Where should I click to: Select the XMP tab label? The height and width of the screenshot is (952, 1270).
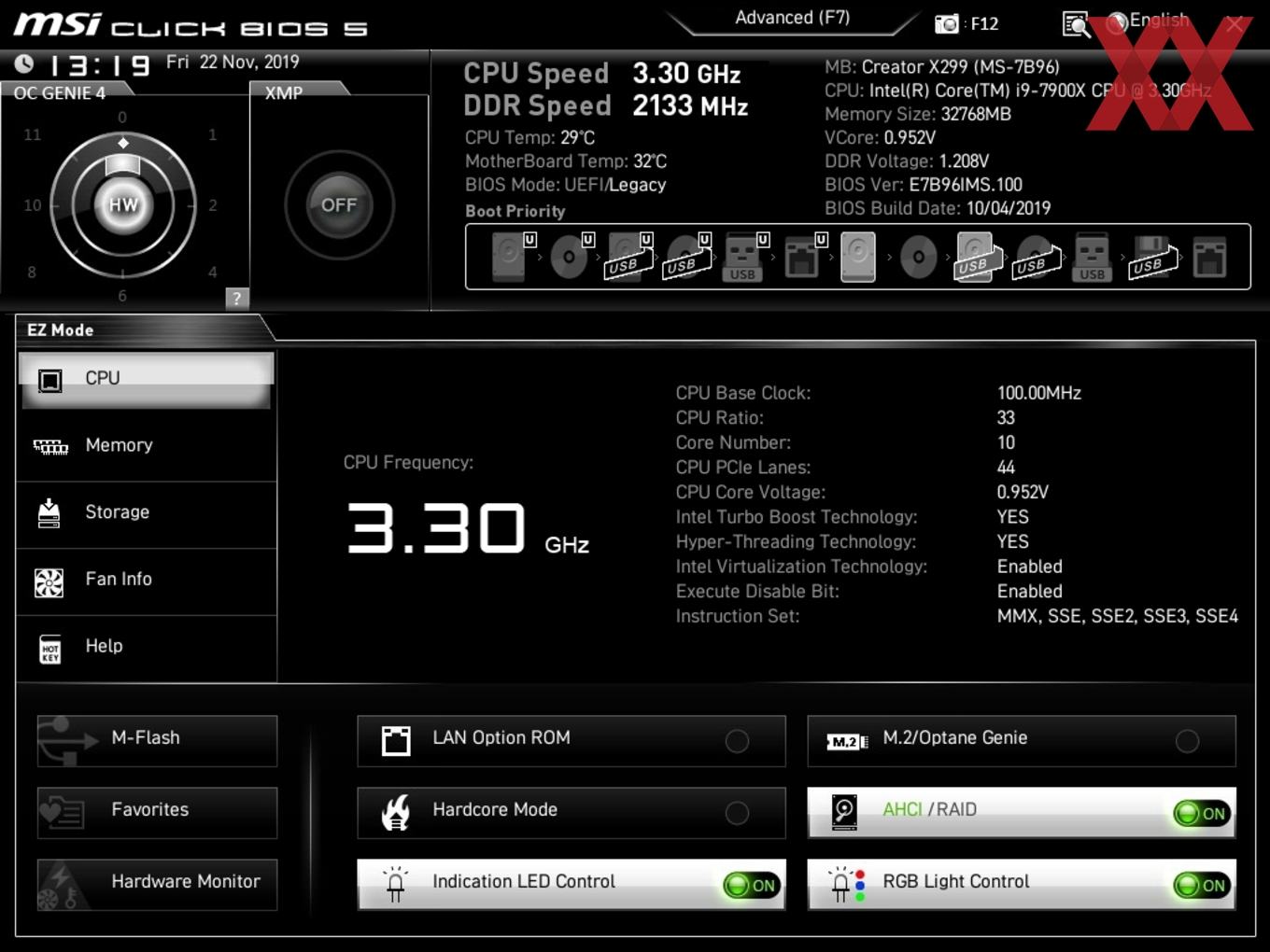(x=284, y=93)
